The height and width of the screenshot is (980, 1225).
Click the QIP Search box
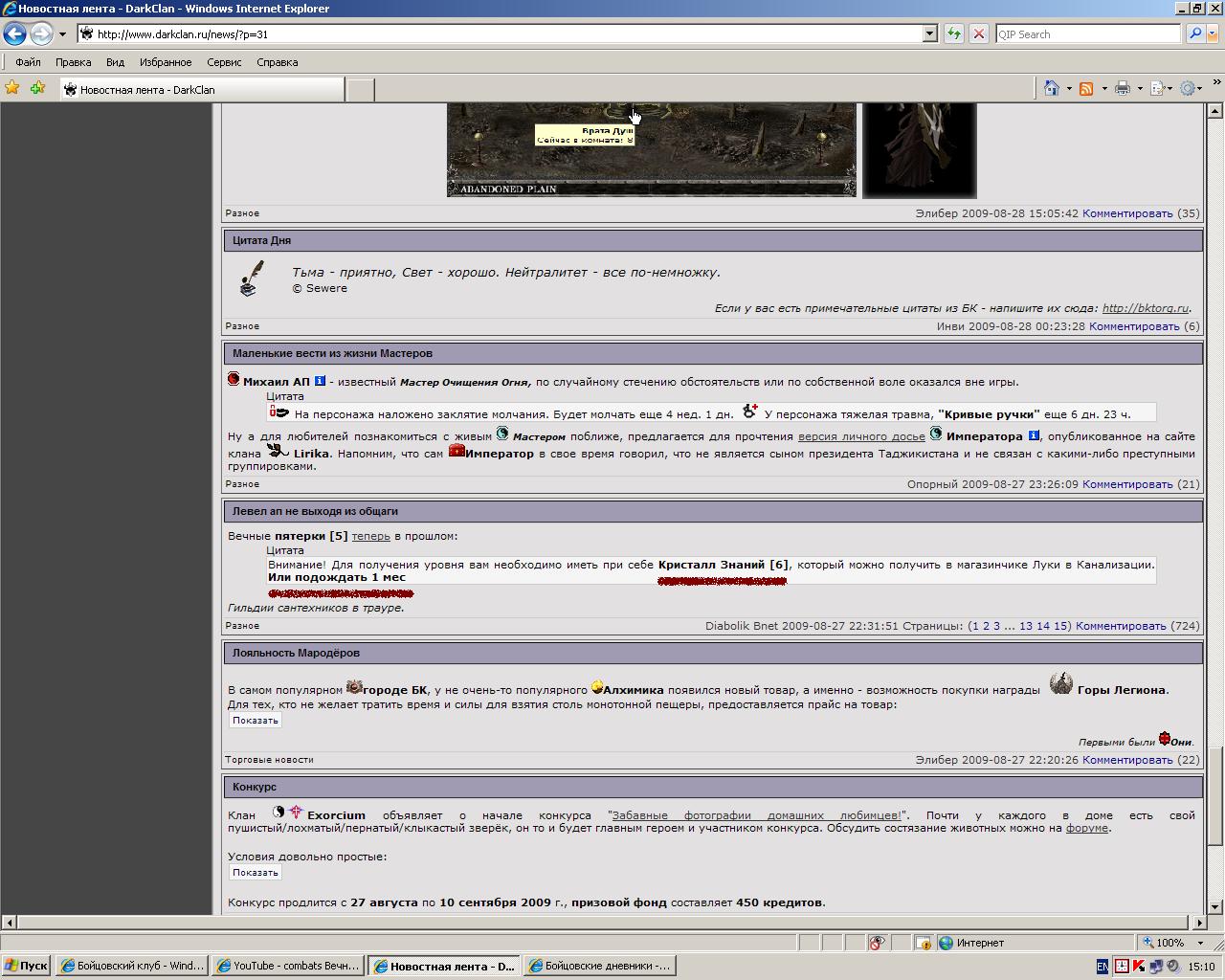pyautogui.click(x=1087, y=33)
